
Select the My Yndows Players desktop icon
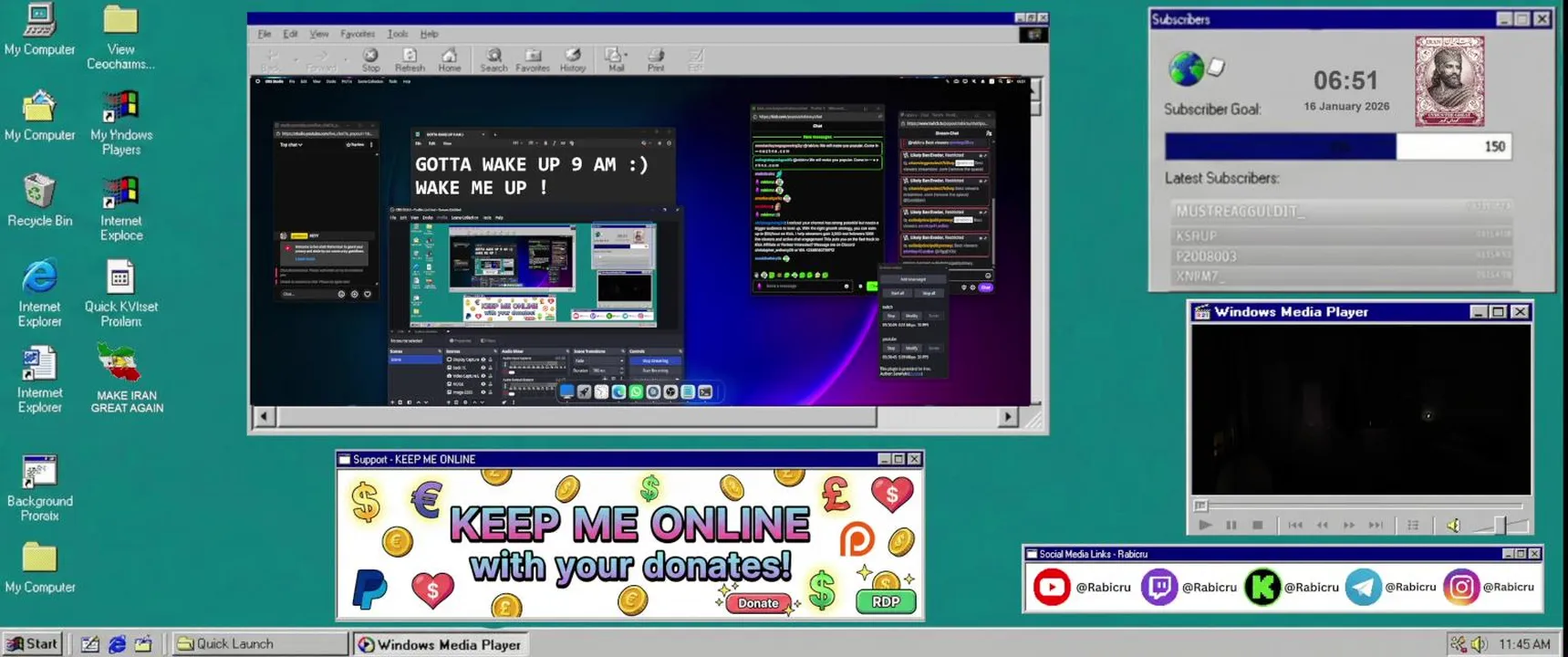coord(121,122)
